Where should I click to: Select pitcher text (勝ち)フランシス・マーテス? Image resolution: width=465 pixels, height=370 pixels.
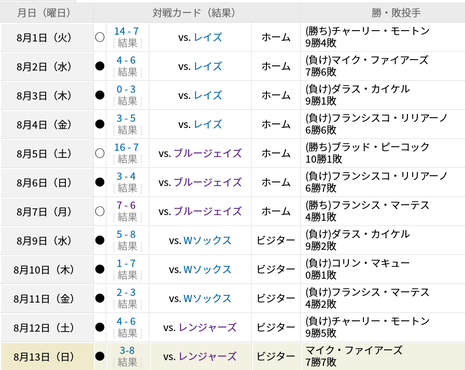(x=368, y=205)
